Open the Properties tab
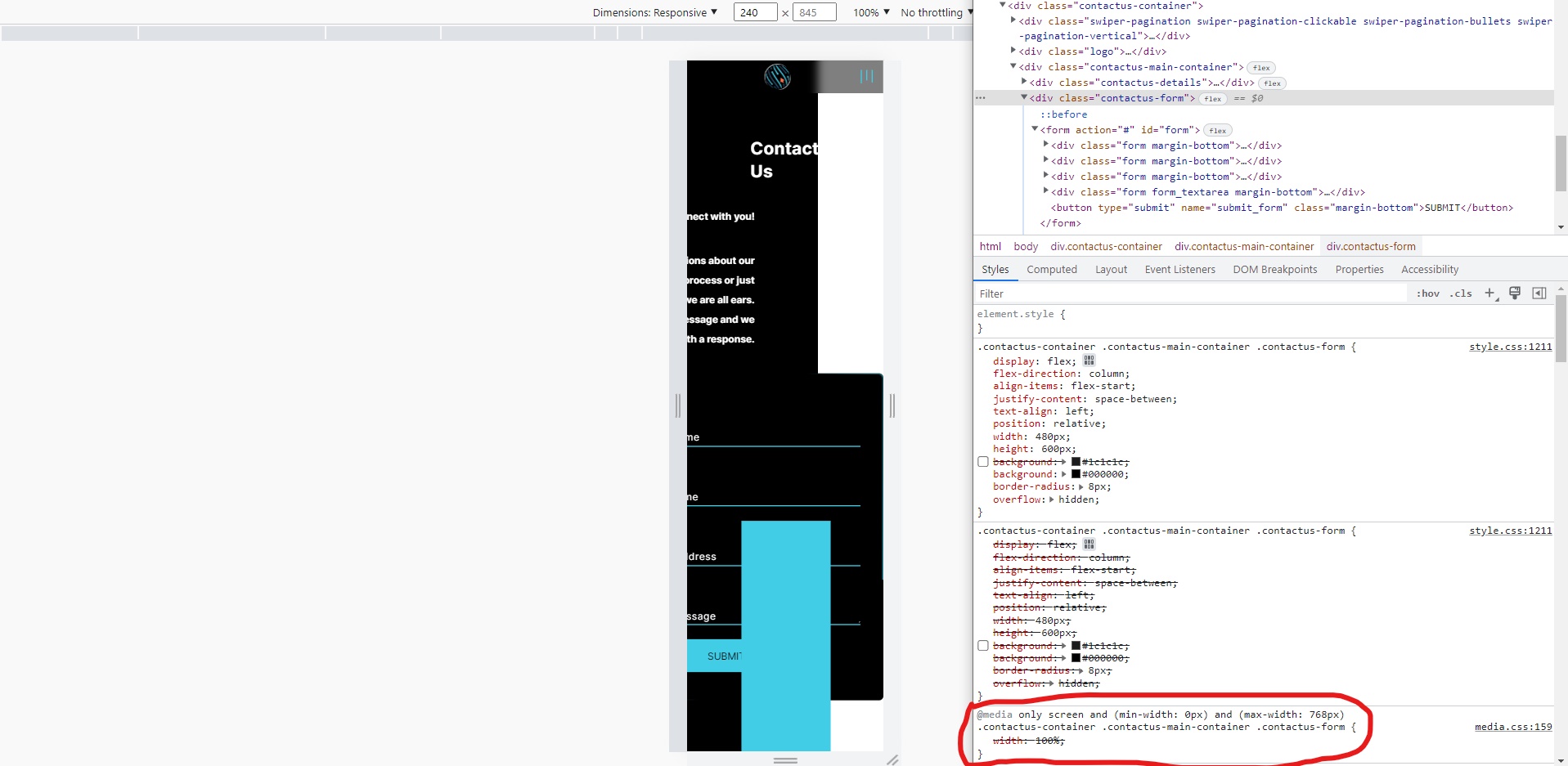Screen dimensions: 1568x766 coord(1359,270)
